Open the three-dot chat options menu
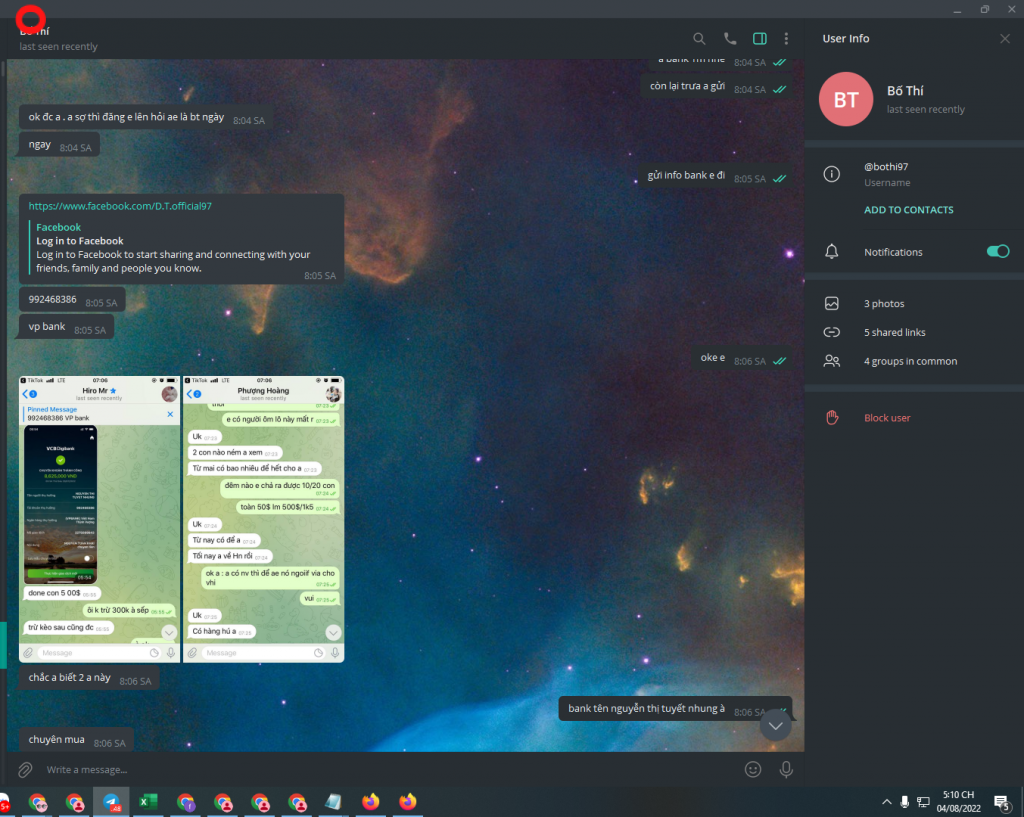Image resolution: width=1024 pixels, height=817 pixels. pyautogui.click(x=787, y=39)
